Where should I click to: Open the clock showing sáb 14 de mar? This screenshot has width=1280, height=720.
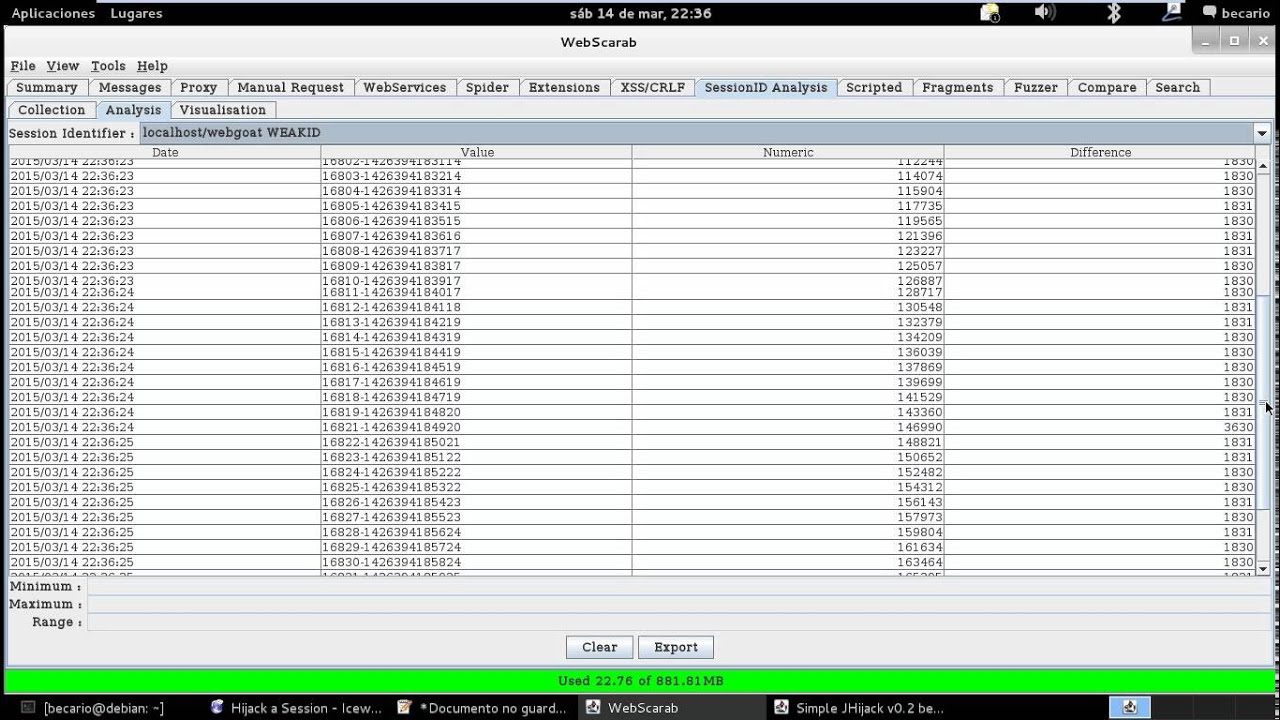pos(640,13)
